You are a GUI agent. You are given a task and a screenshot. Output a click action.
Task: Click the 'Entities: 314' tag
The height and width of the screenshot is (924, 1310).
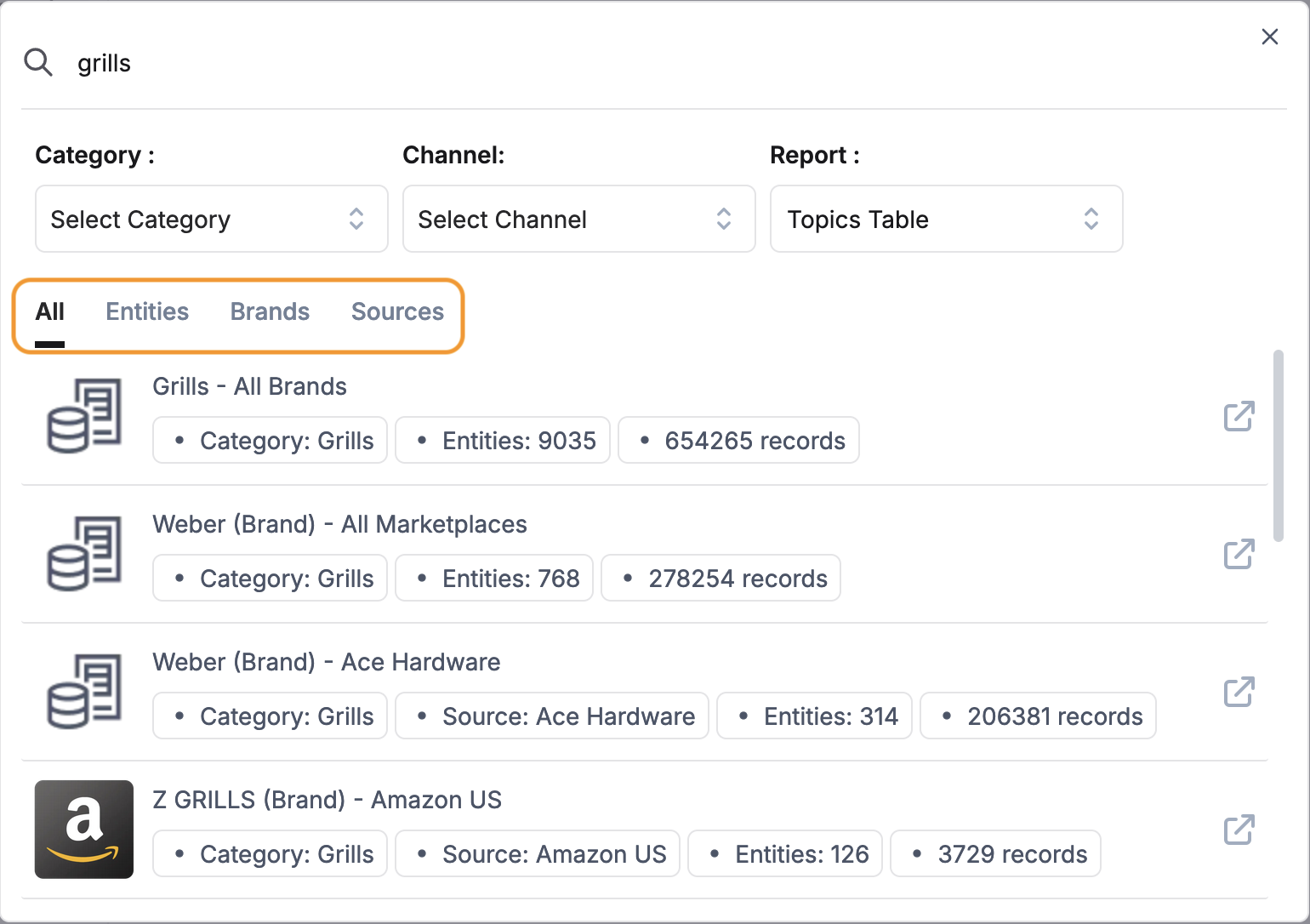tap(815, 716)
